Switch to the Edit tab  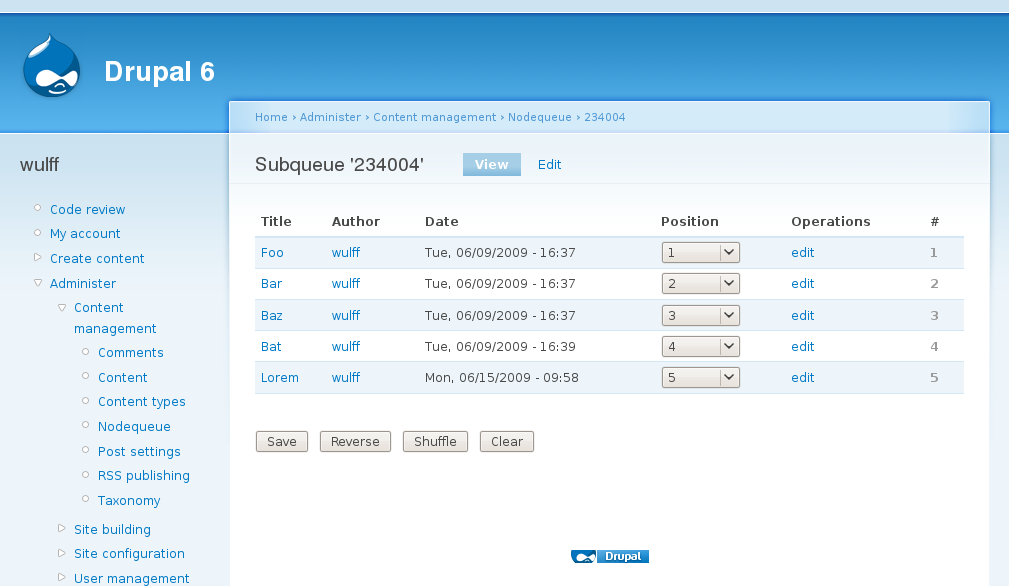pos(550,165)
